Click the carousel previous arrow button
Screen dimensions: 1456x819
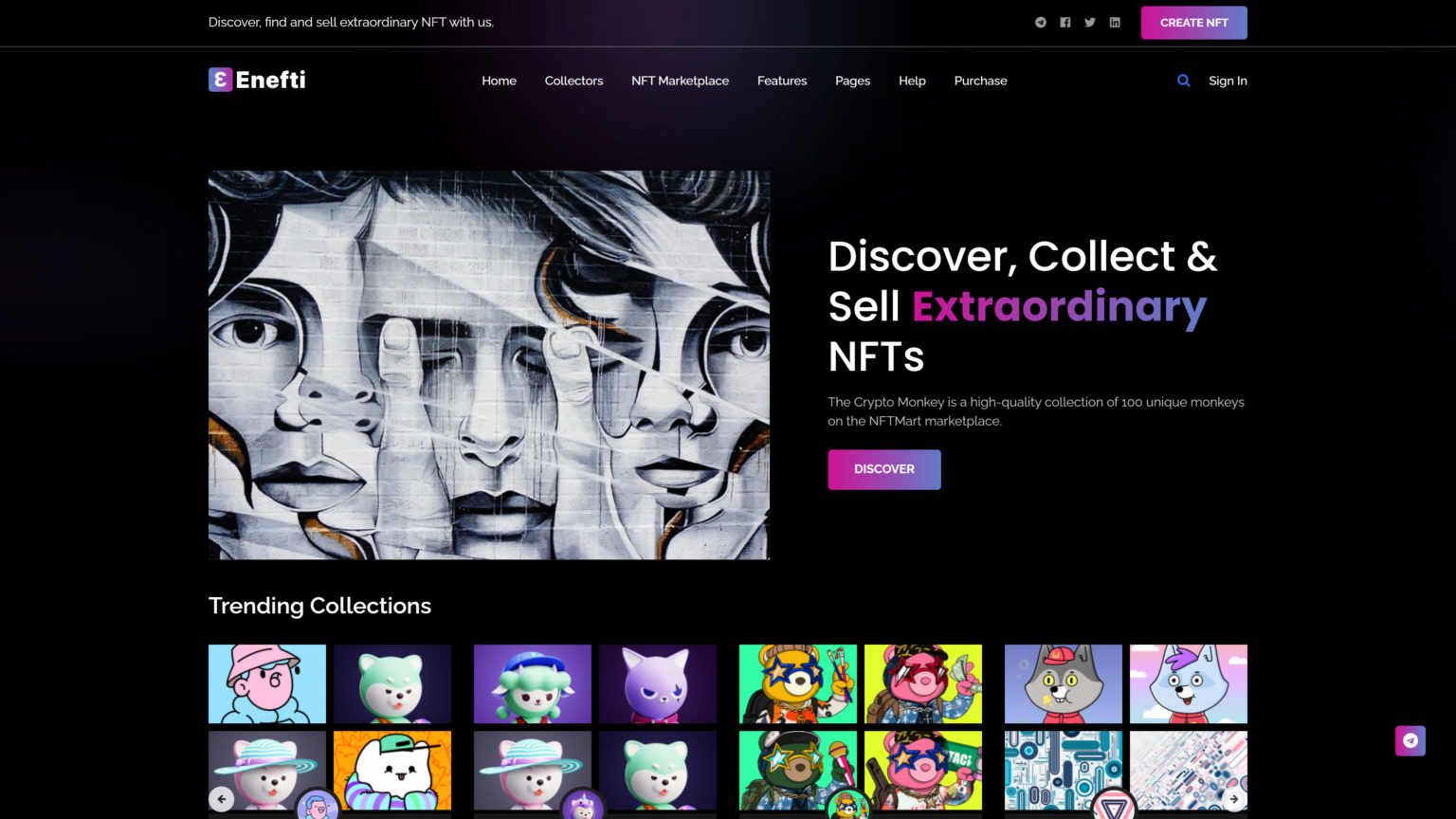[x=221, y=799]
